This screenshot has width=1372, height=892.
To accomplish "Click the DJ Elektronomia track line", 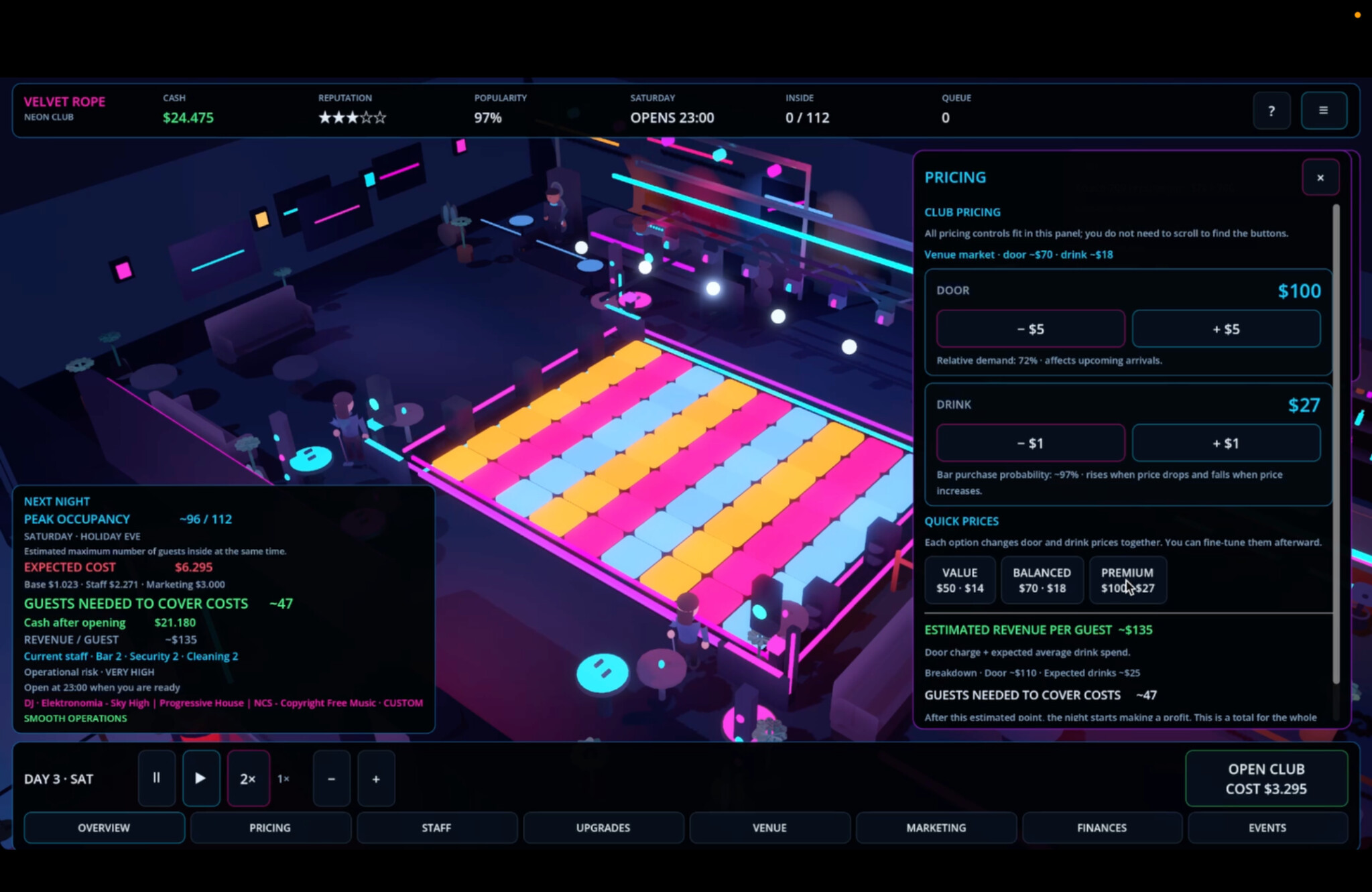I will (223, 703).
